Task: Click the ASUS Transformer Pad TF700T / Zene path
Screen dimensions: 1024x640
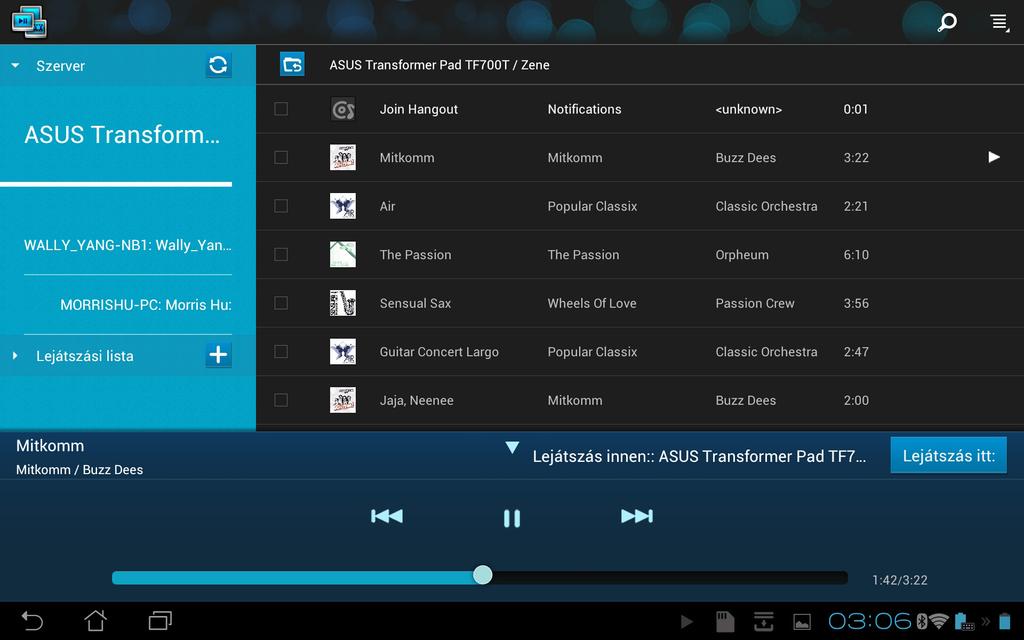Action: tap(440, 65)
